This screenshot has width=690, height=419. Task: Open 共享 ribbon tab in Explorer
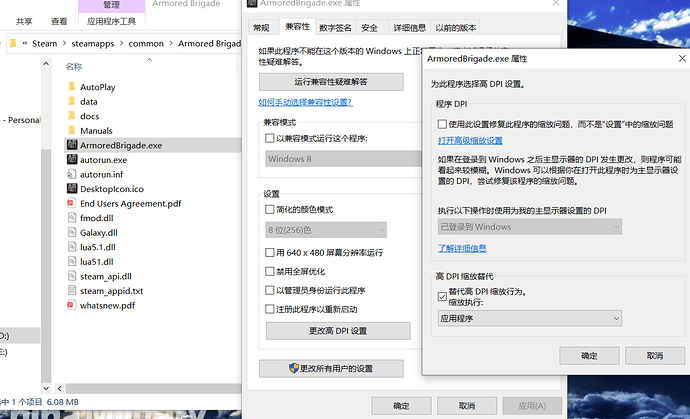[24, 21]
